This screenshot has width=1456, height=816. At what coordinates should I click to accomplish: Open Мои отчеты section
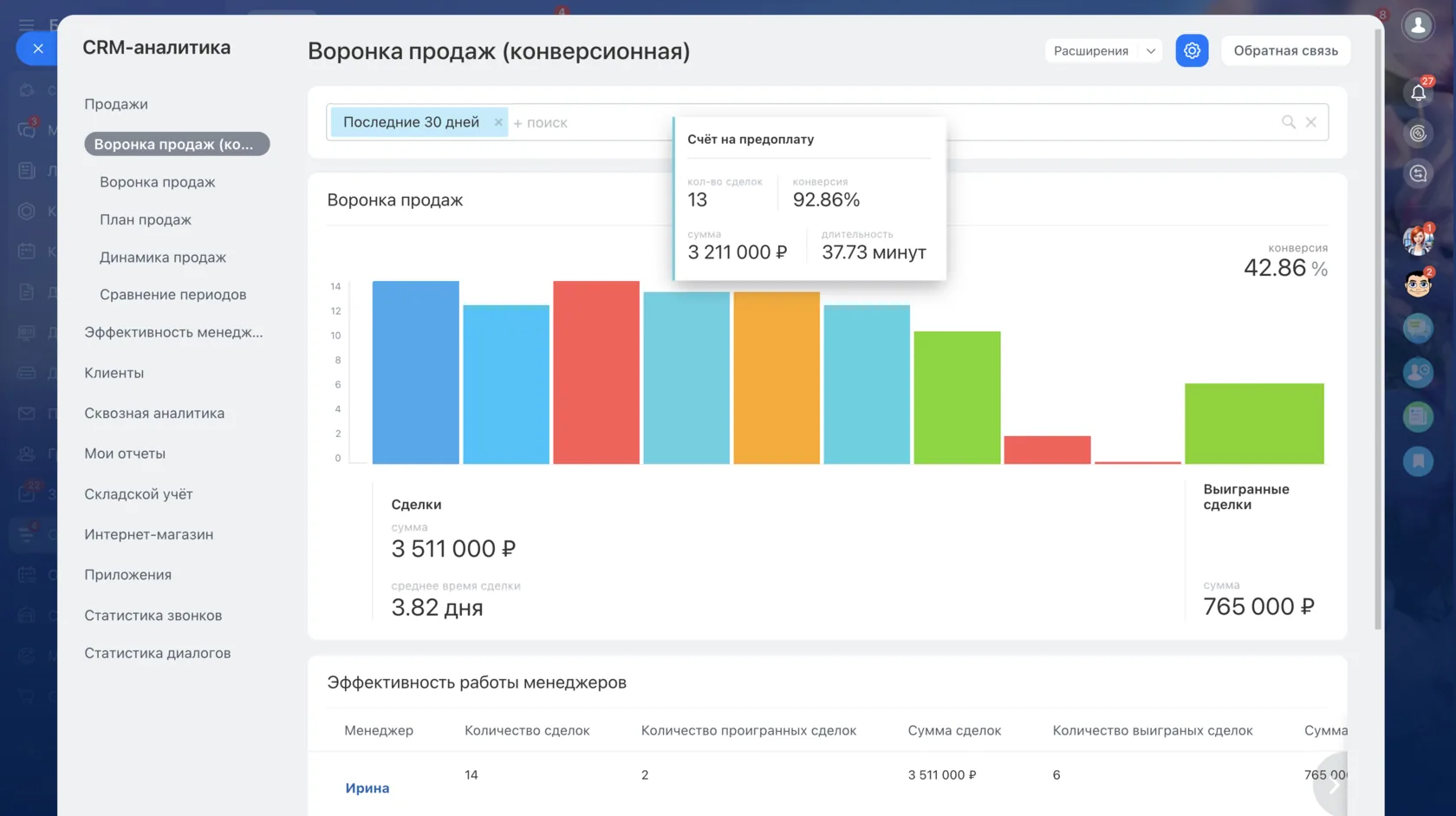click(125, 454)
